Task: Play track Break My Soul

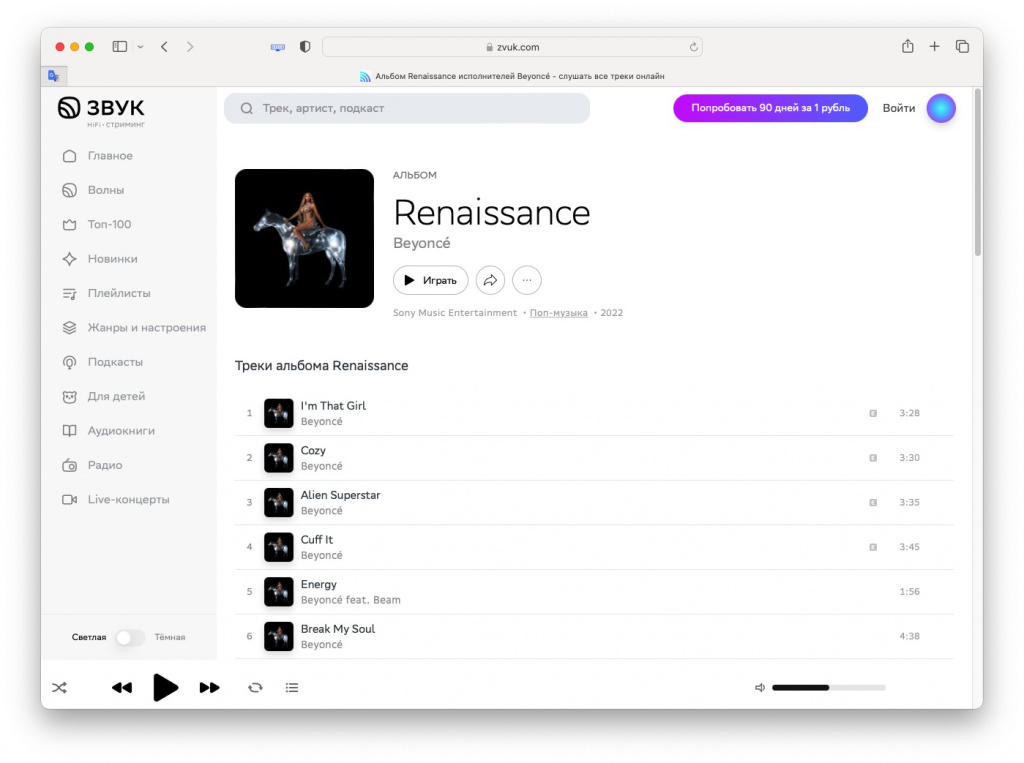Action: [594, 636]
